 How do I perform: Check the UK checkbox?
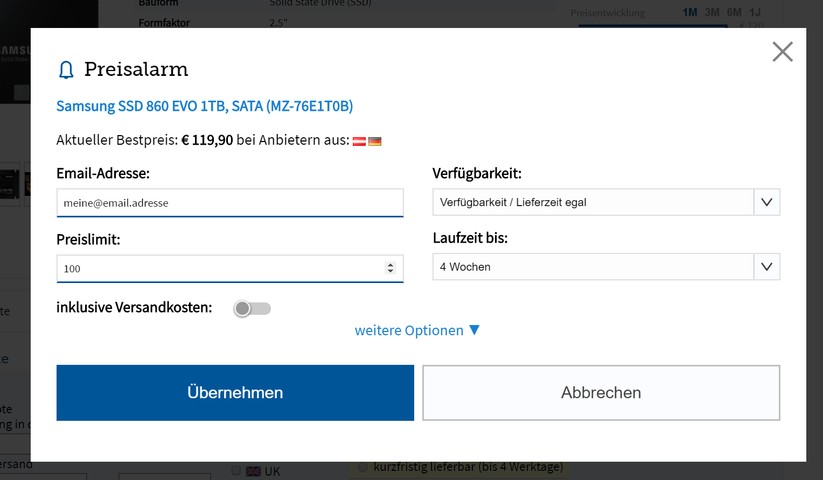(x=236, y=471)
